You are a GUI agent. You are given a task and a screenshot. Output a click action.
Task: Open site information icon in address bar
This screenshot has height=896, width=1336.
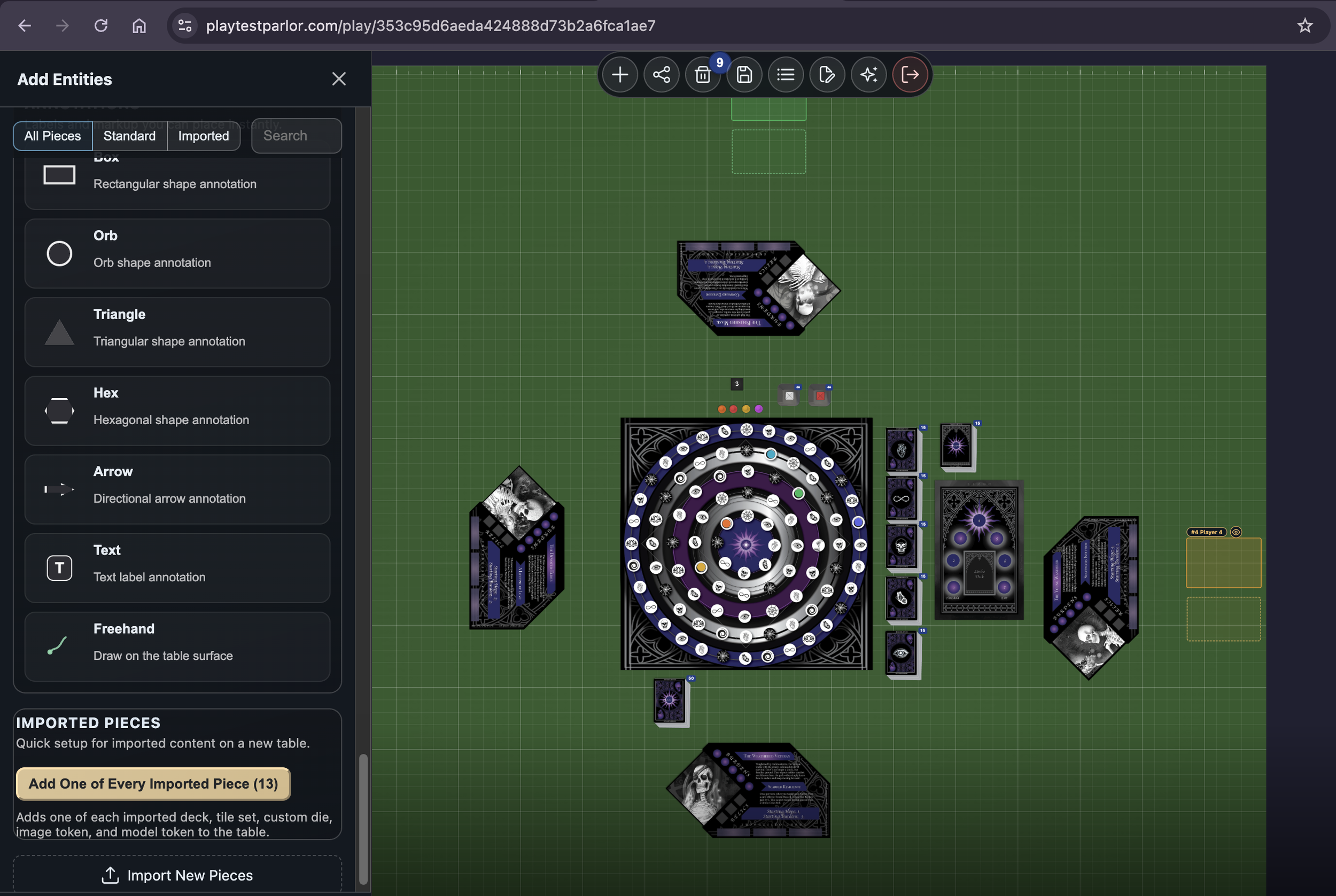pyautogui.click(x=184, y=26)
